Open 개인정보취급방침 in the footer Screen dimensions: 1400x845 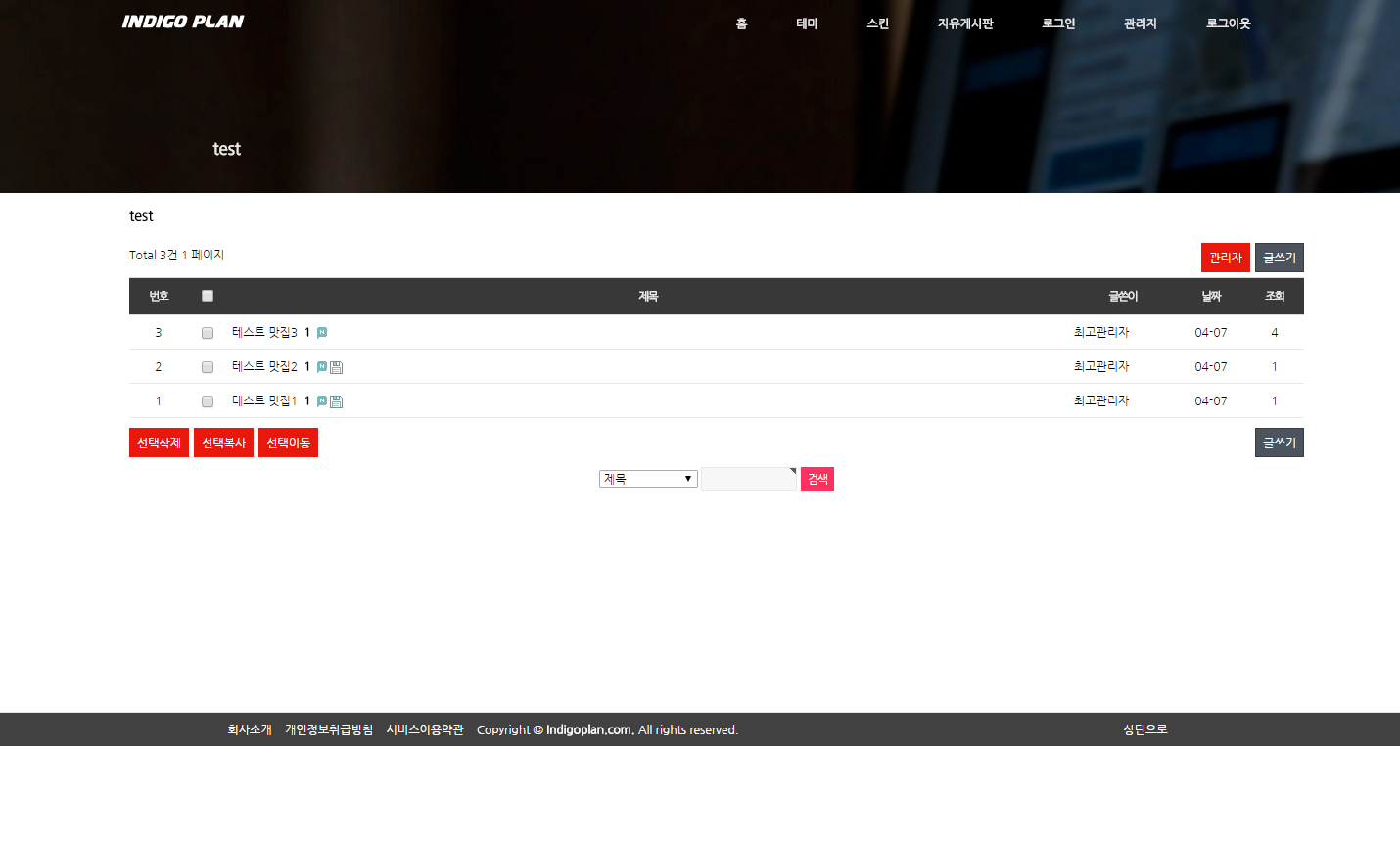click(329, 729)
